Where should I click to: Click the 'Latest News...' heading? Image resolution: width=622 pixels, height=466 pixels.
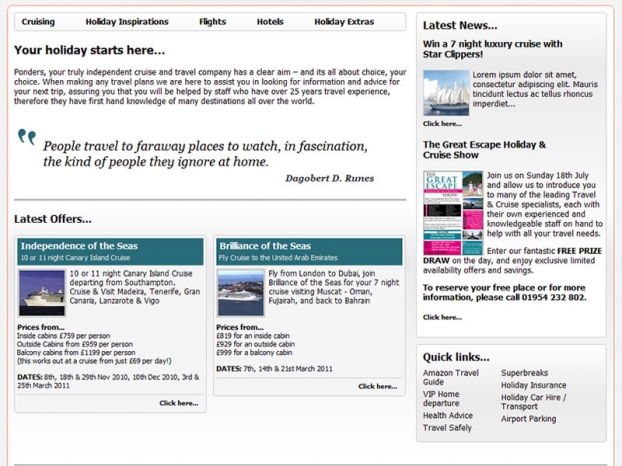pos(460,26)
